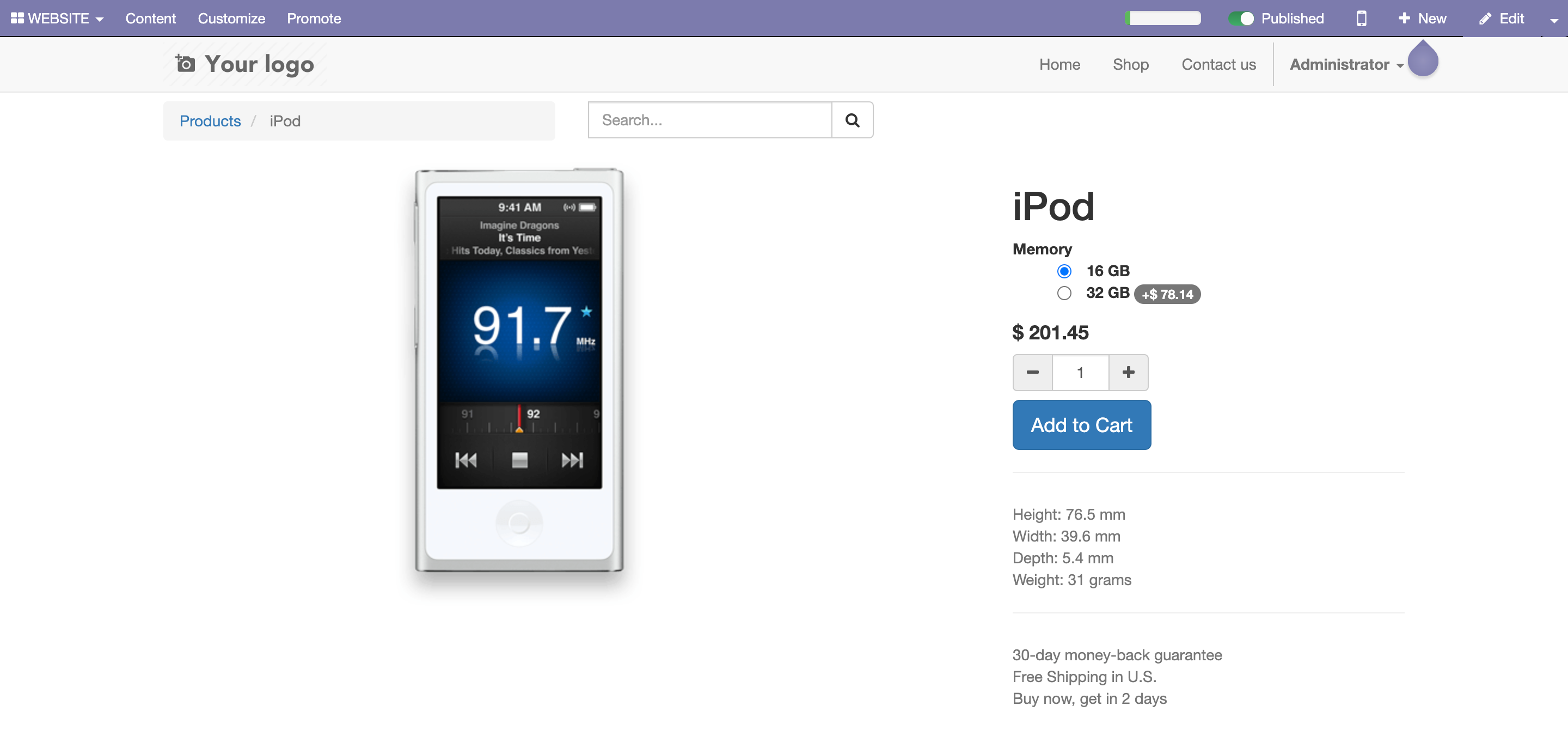
Task: Click 'Free Shipping in U.S.' text
Action: click(1084, 677)
